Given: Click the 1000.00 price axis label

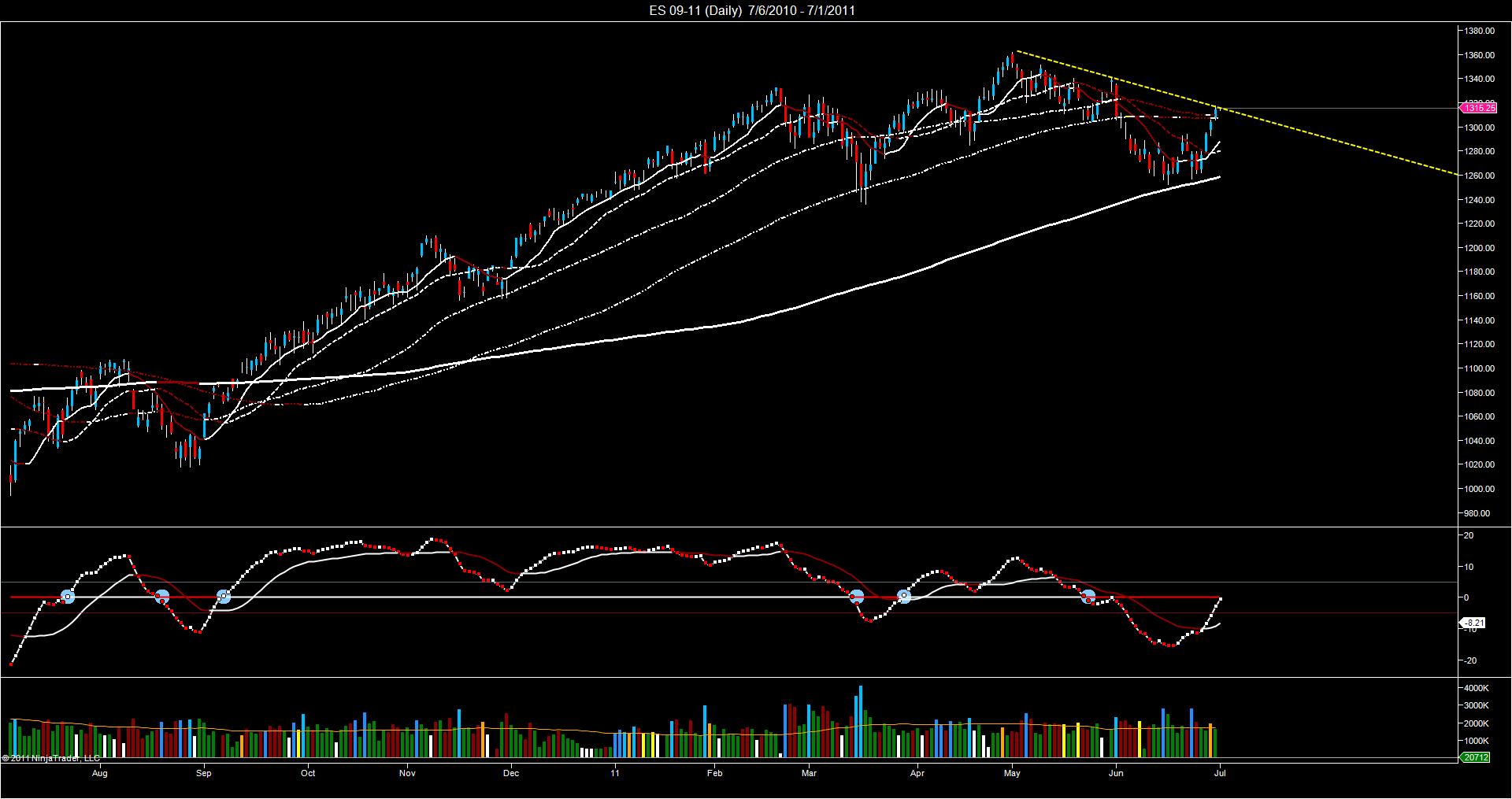Looking at the screenshot, I should 1478,489.
